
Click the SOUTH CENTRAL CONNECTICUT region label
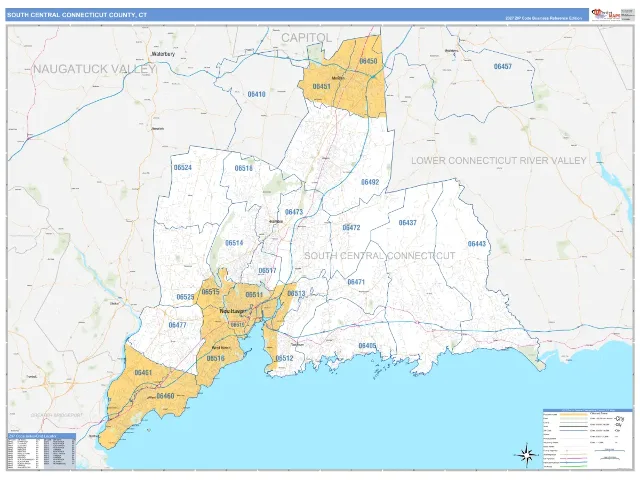[380, 256]
